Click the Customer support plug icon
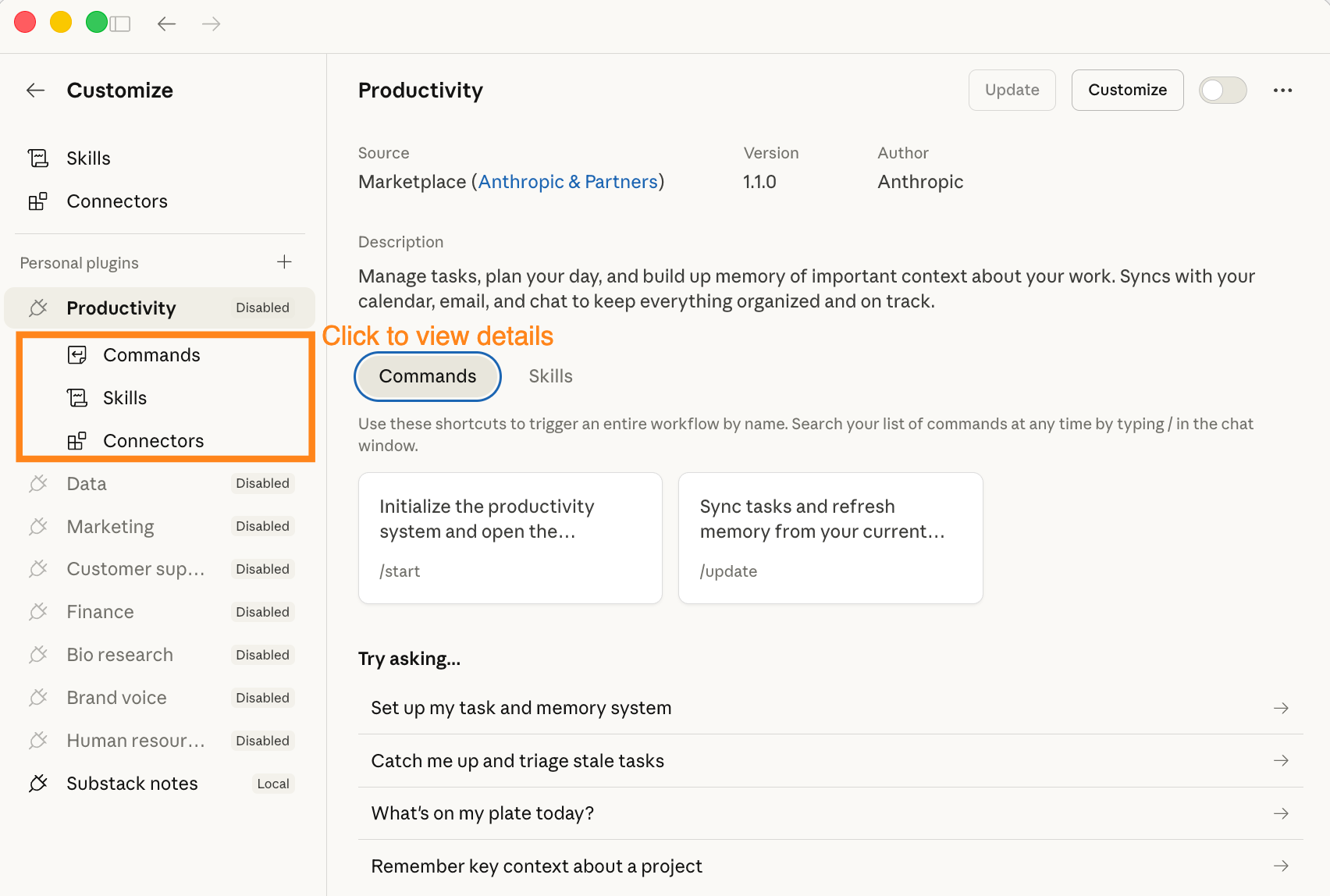The width and height of the screenshot is (1330, 896). (x=38, y=570)
